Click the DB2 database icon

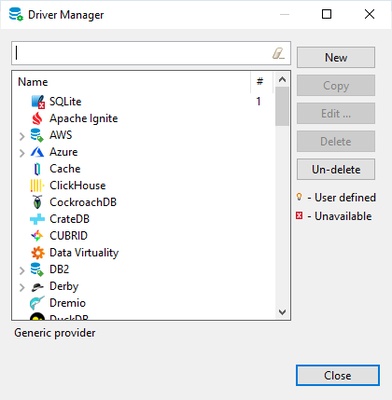(37, 269)
